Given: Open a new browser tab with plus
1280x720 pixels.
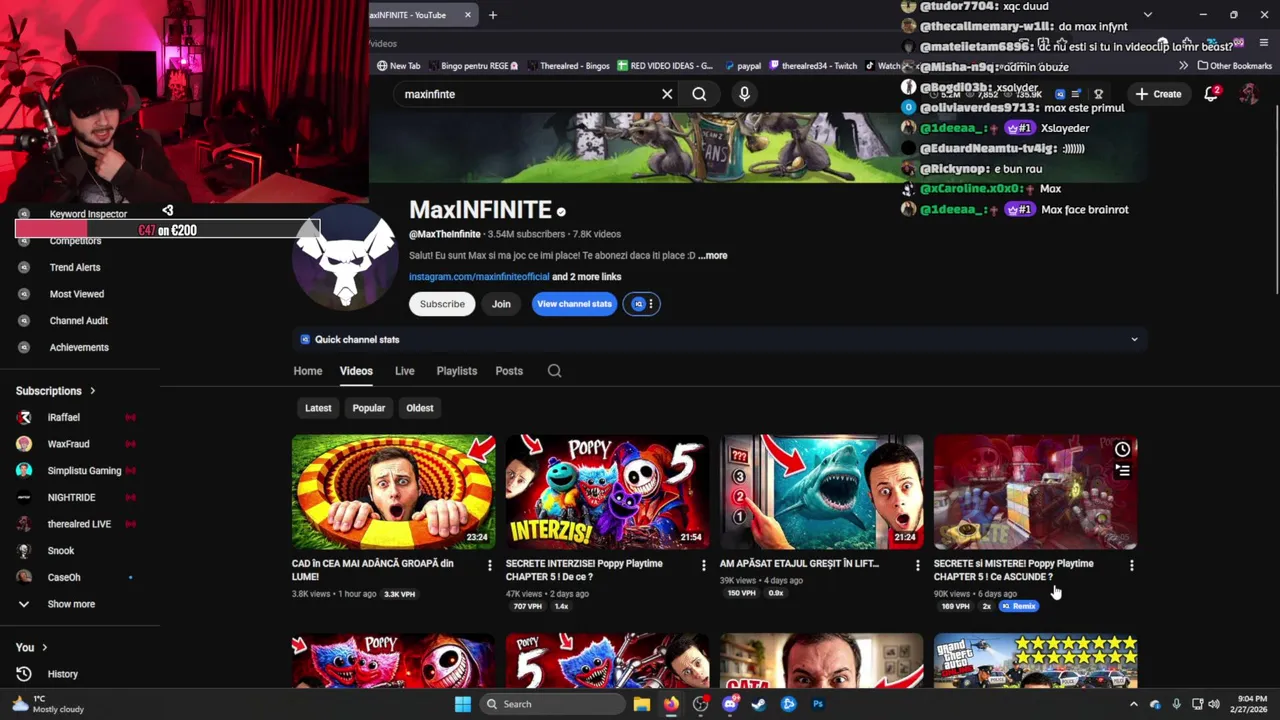Looking at the screenshot, I should pos(492,15).
